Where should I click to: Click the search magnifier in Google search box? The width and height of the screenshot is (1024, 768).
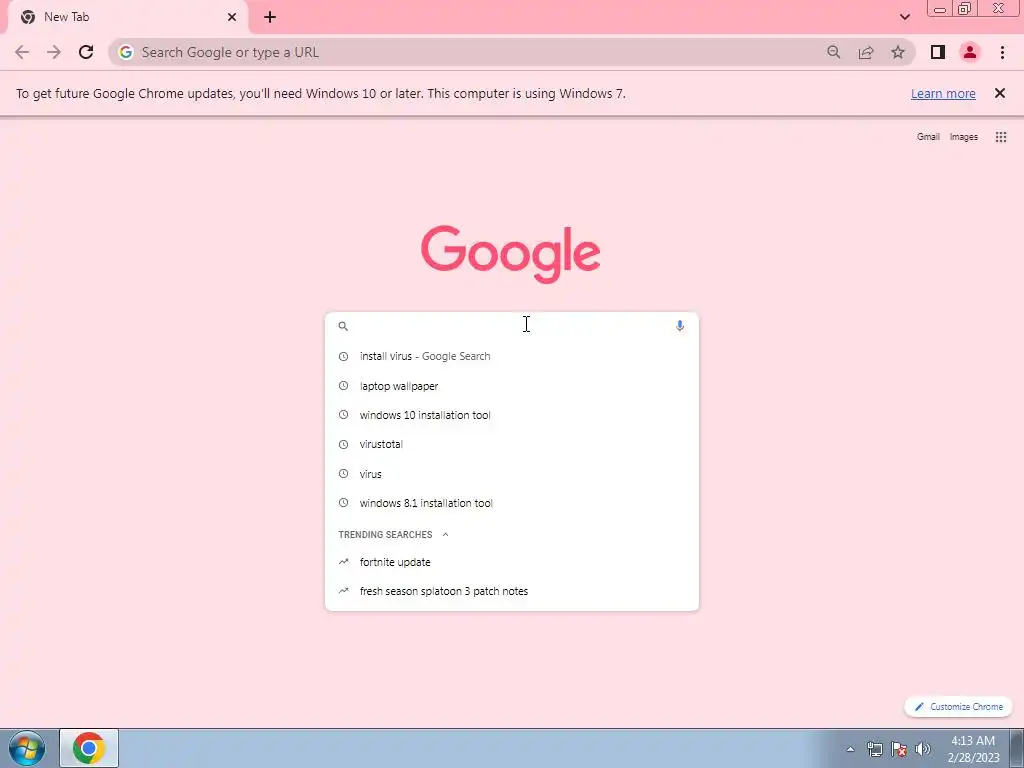tap(343, 326)
